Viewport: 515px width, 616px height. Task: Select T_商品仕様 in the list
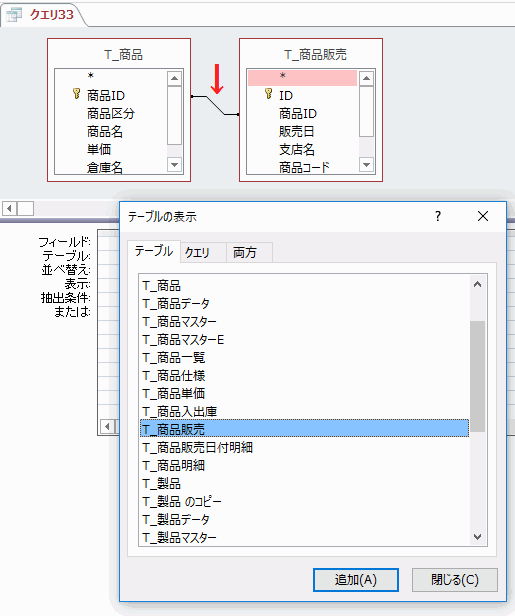pos(304,376)
